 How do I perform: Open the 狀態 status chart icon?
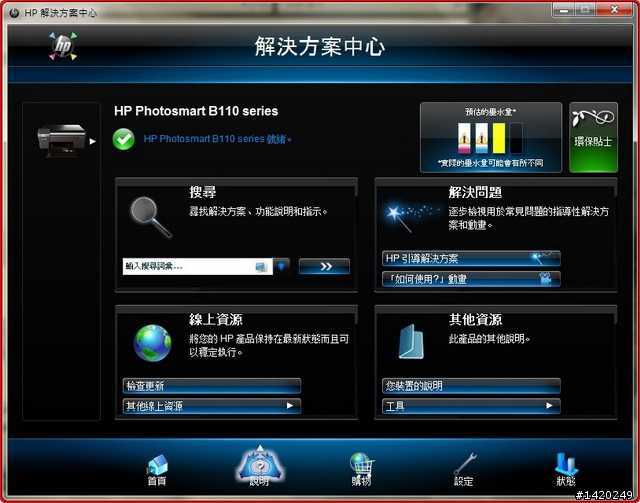click(566, 470)
